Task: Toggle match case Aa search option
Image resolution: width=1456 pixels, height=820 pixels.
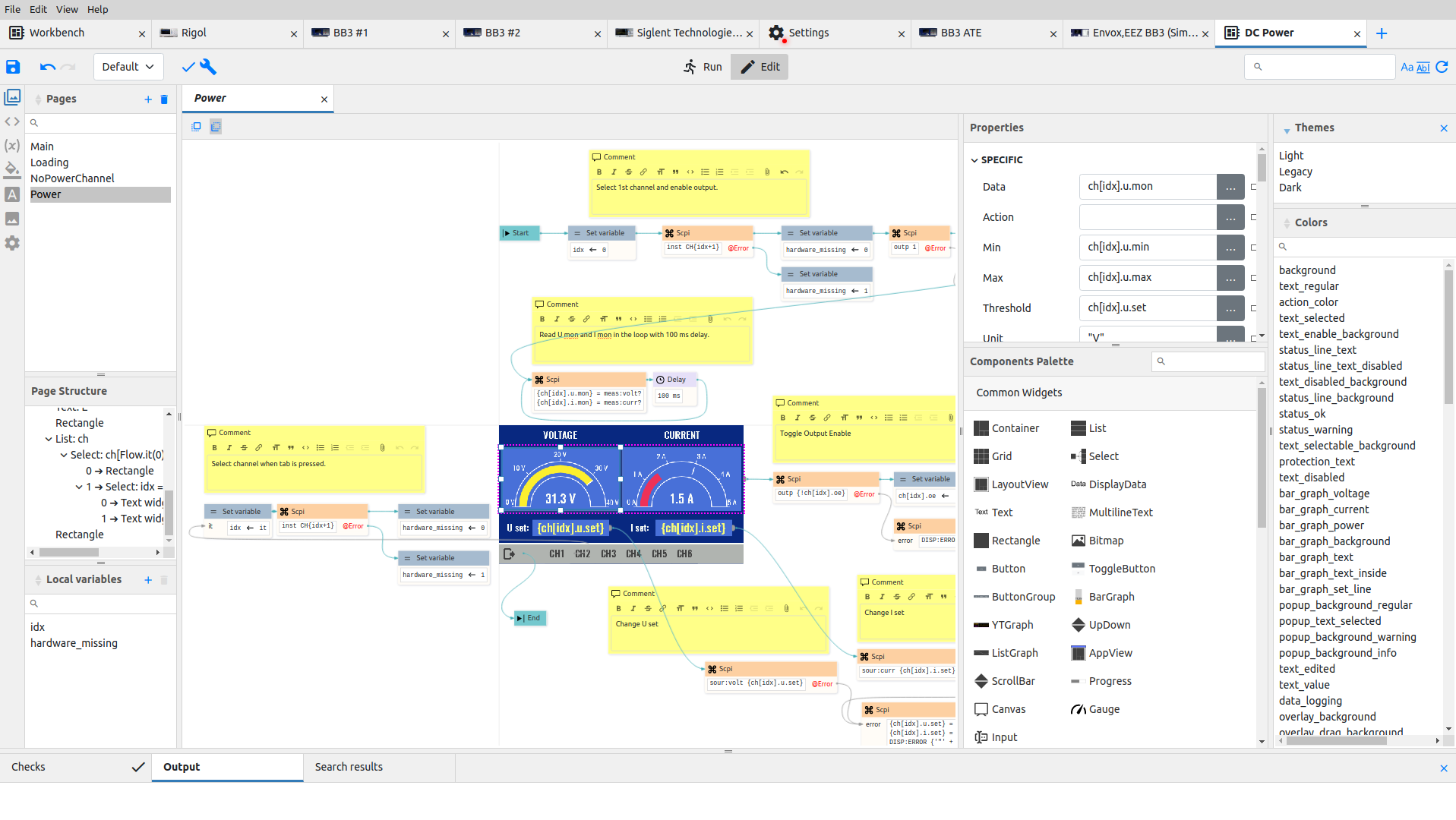Action: [1407, 67]
